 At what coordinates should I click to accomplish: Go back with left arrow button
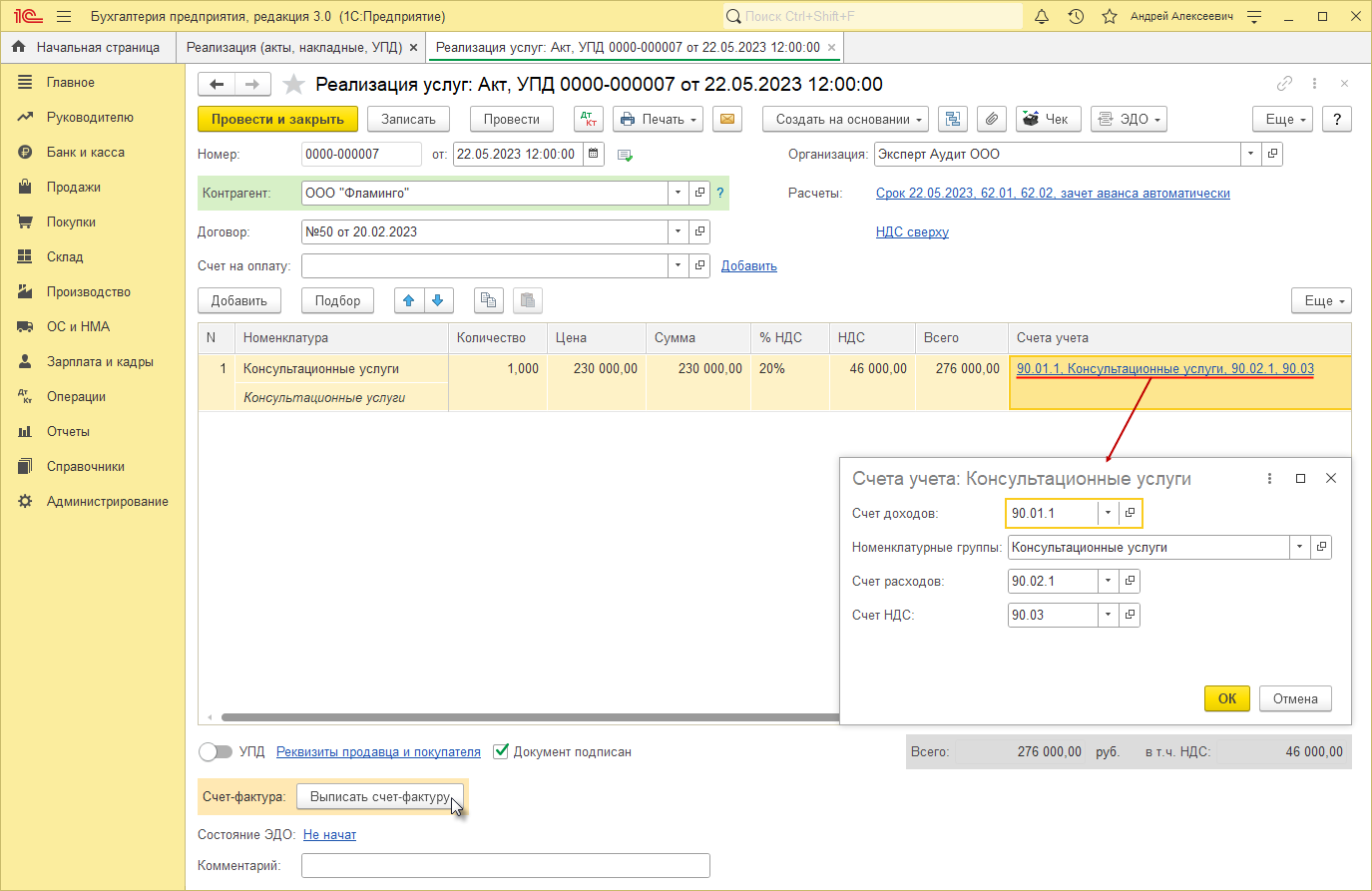coord(217,85)
